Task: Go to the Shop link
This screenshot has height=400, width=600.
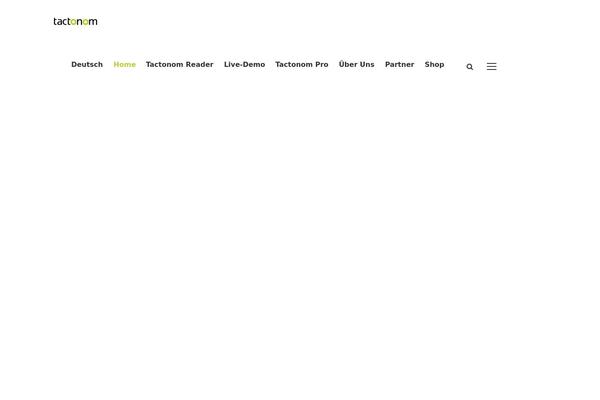Action: 434,65
